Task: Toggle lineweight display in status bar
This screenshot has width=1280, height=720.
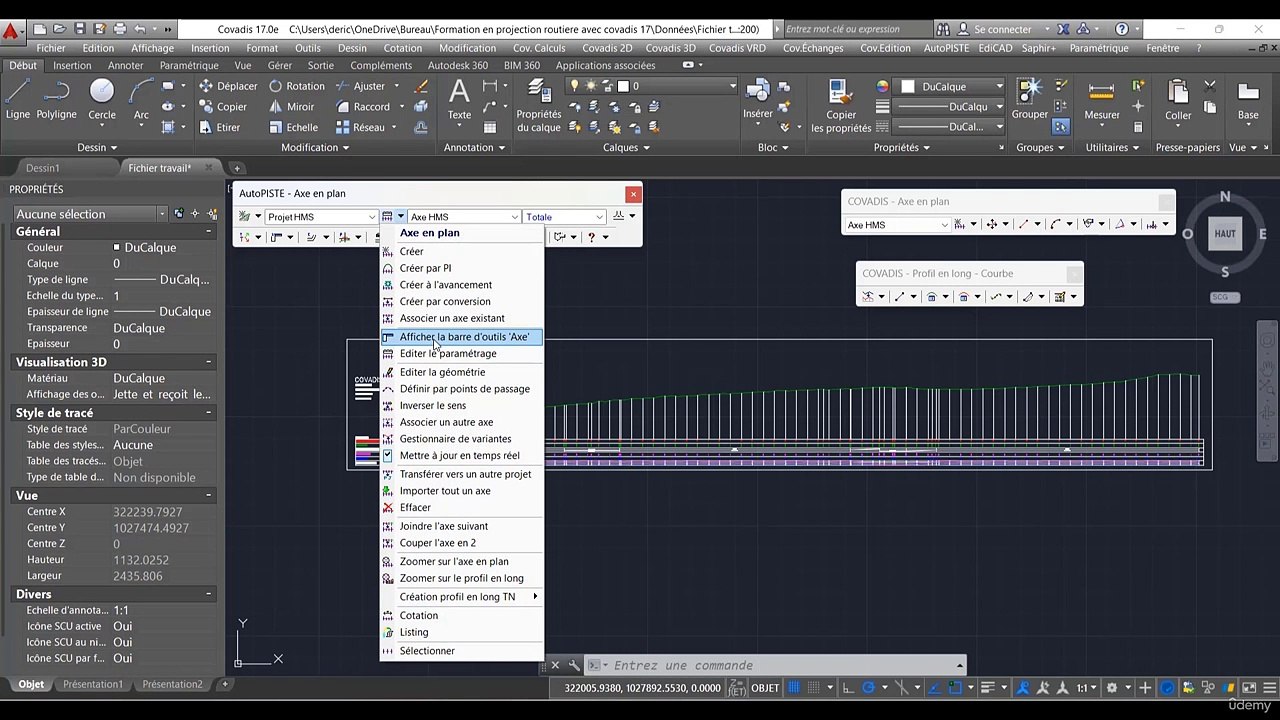Action: pos(987,688)
